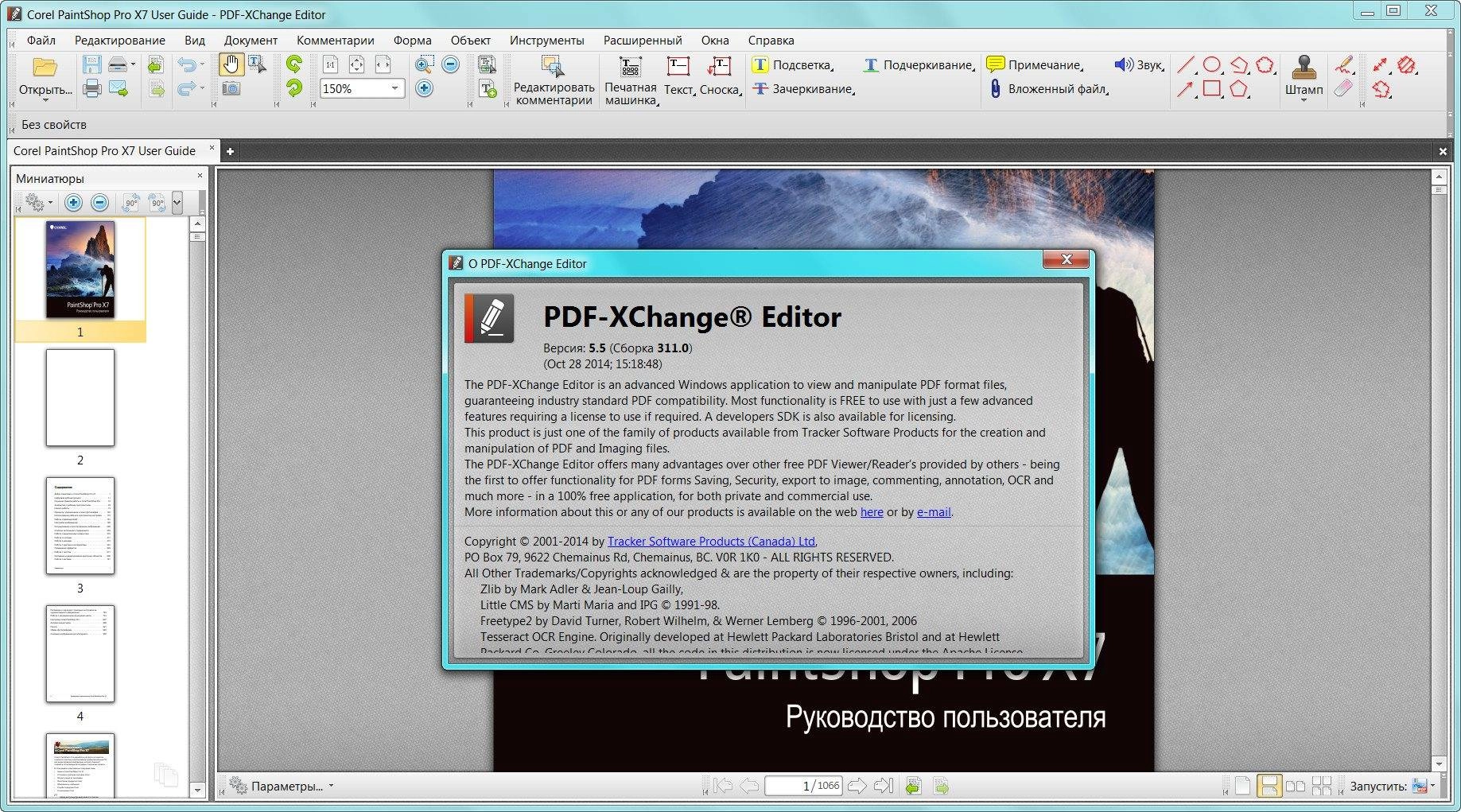Select the Подчеркивание underline tool
The width and height of the screenshot is (1461, 812).
click(919, 64)
